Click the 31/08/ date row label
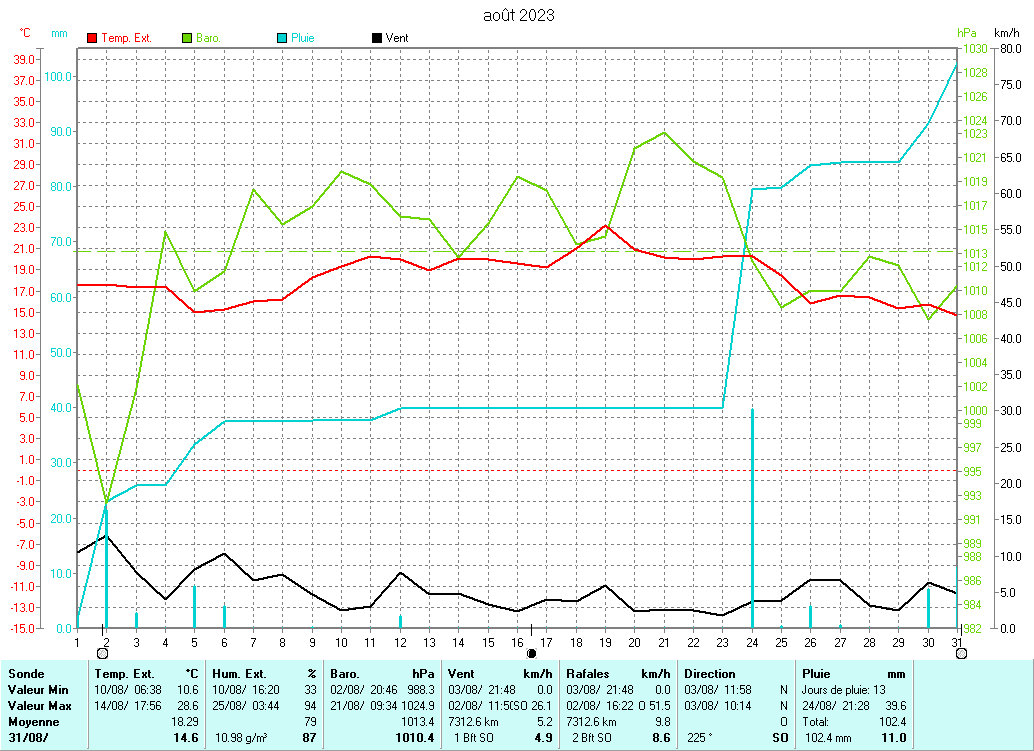1034x751 pixels. pos(26,738)
